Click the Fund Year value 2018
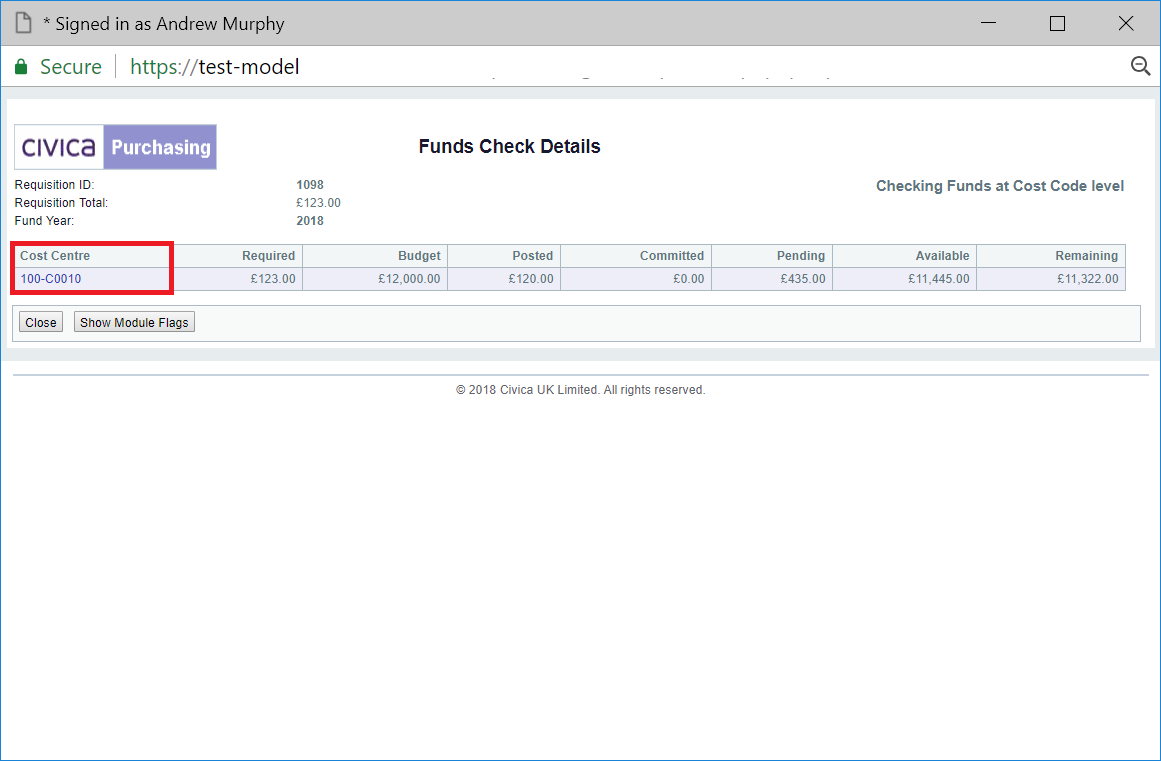Screen dimensions: 1161x761 pyautogui.click(x=310, y=221)
